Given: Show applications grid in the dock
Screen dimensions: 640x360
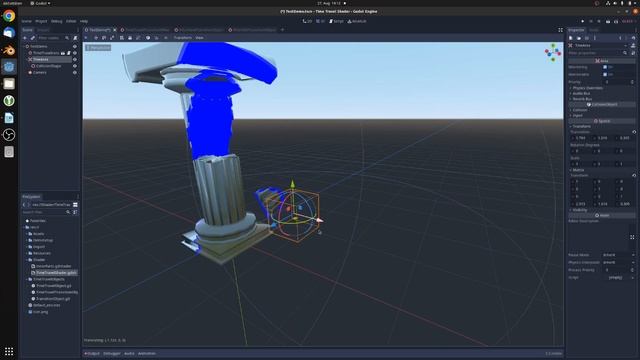Looking at the screenshot, I should pos(9,351).
